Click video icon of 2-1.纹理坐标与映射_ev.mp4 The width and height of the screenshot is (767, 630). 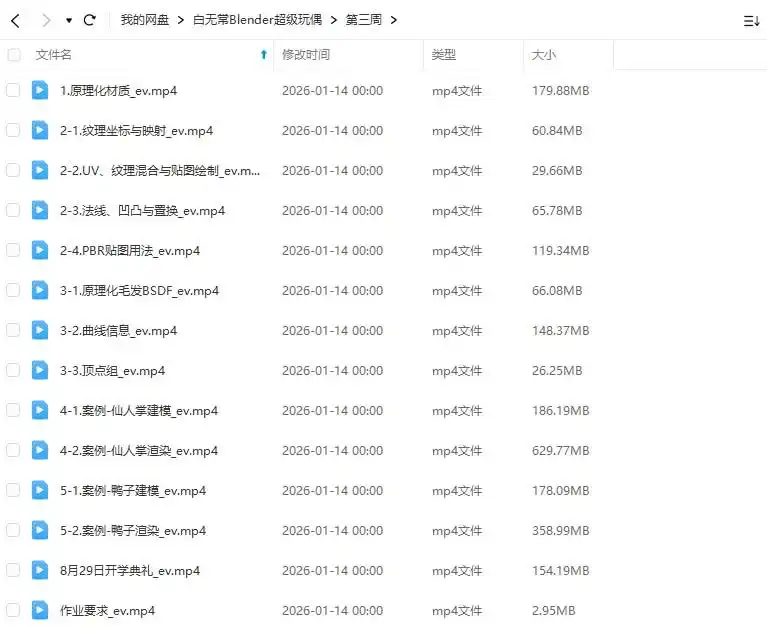pyautogui.click(x=40, y=131)
